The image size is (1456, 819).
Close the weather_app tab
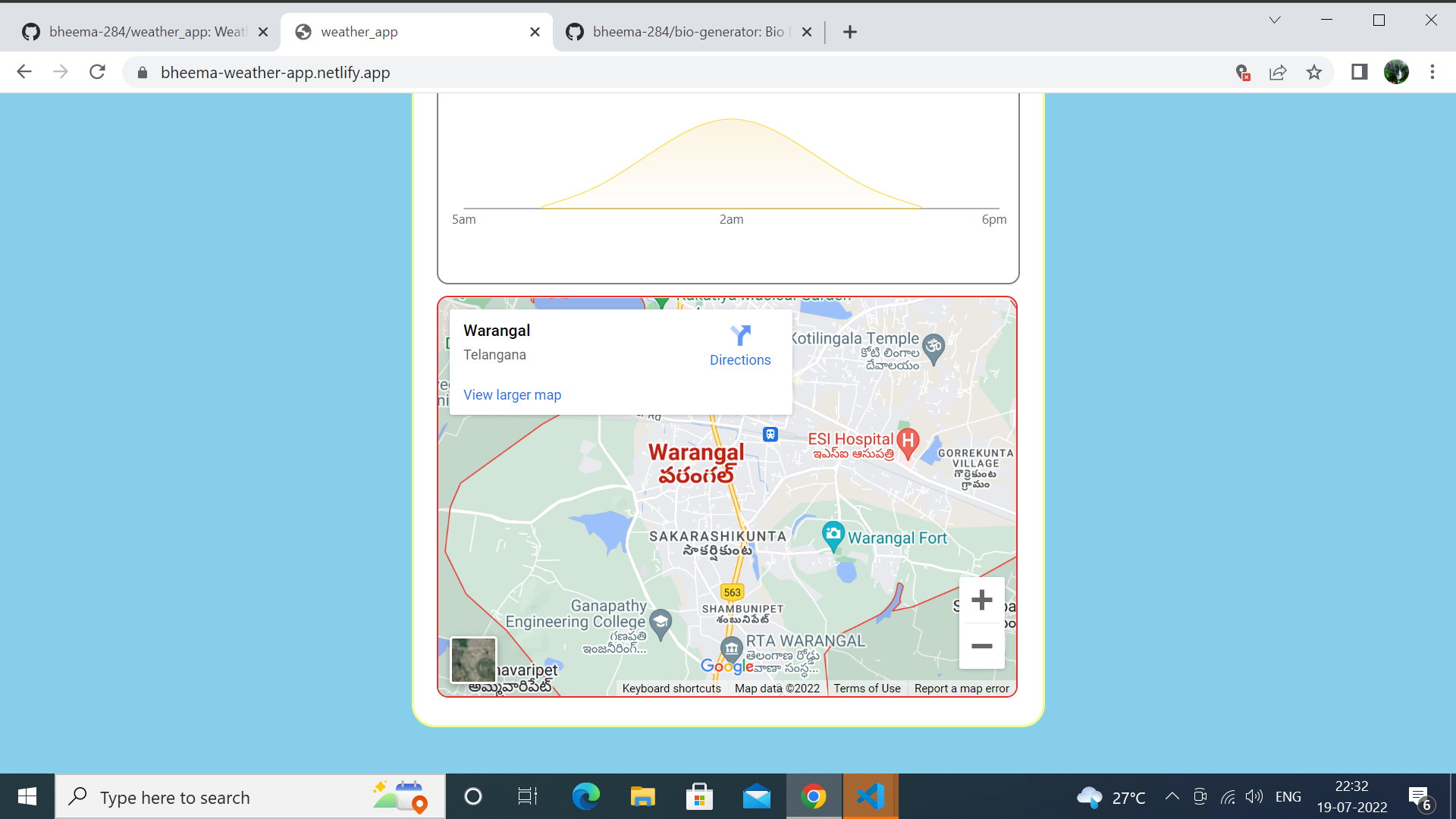[x=535, y=32]
